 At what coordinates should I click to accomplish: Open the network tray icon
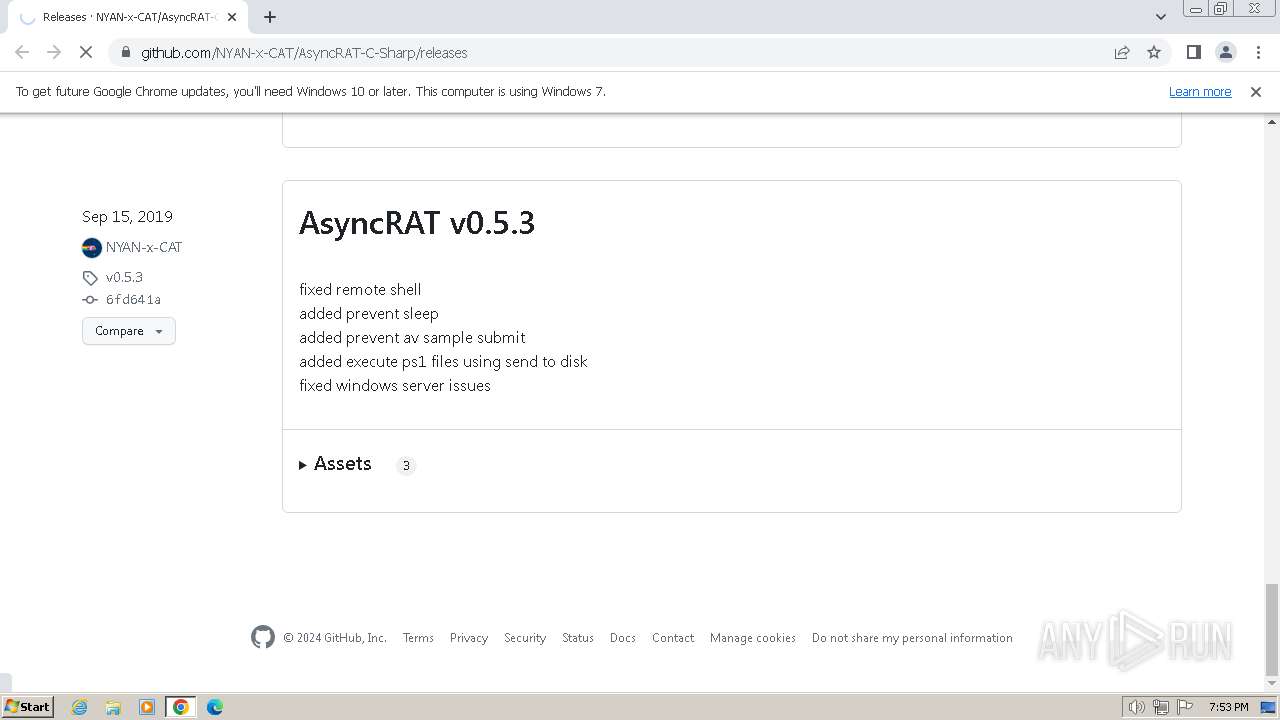[1161, 707]
